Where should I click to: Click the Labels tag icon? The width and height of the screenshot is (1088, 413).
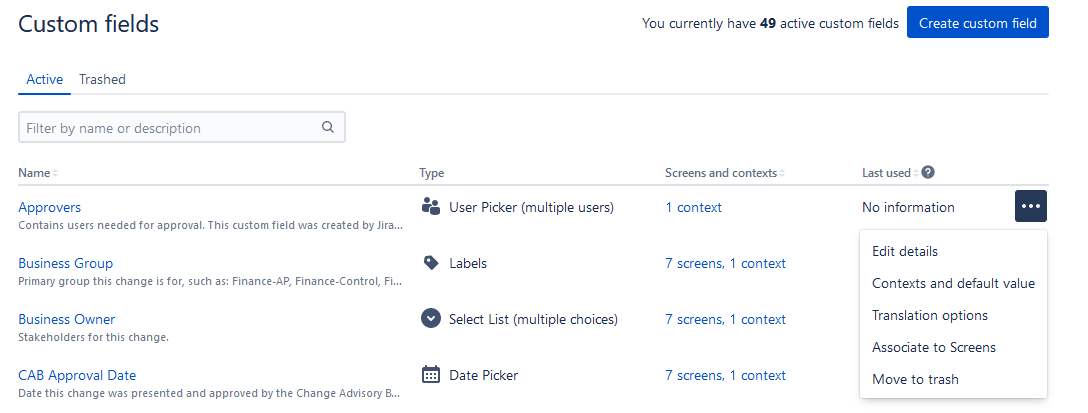click(x=431, y=263)
